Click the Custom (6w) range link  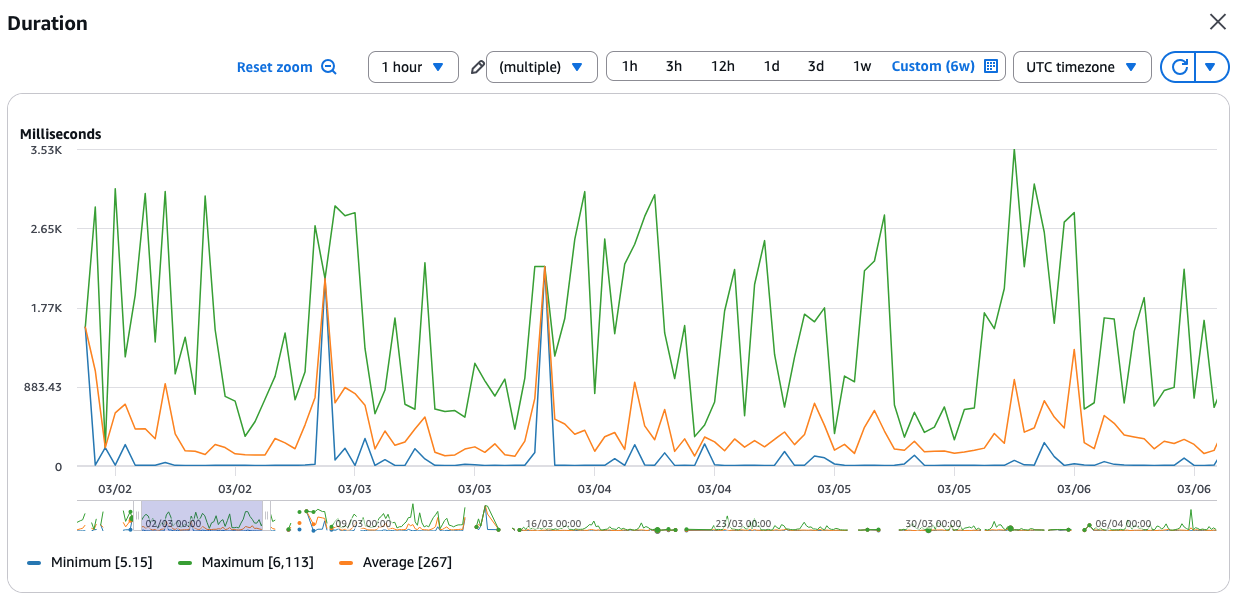932,67
